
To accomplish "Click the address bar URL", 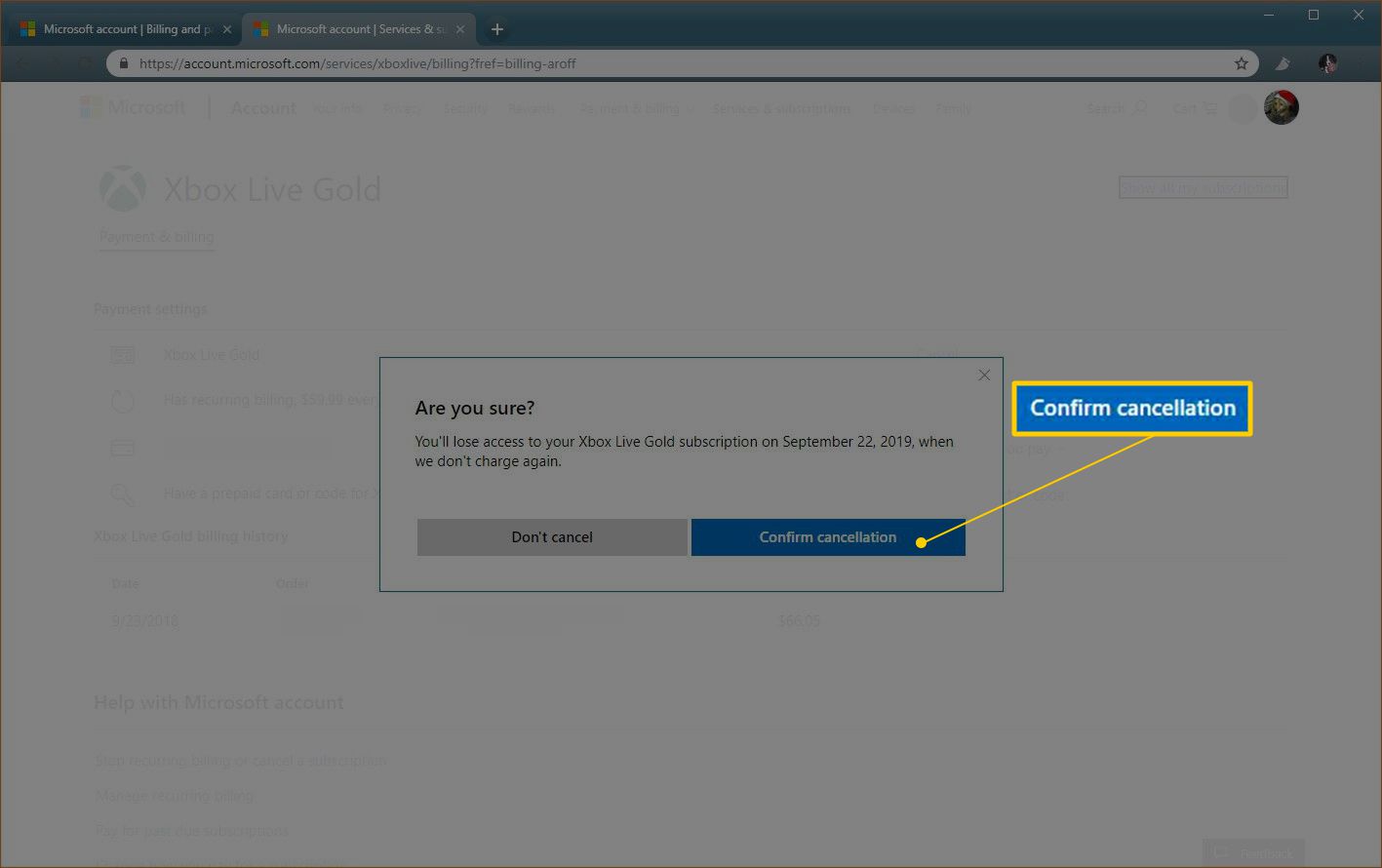I will [x=358, y=63].
